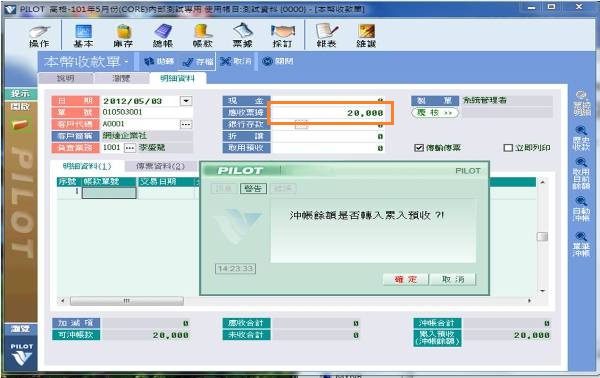This screenshot has width=600, height=378.
Task: Click the grid's scroll-up arrow
Action: 542,182
